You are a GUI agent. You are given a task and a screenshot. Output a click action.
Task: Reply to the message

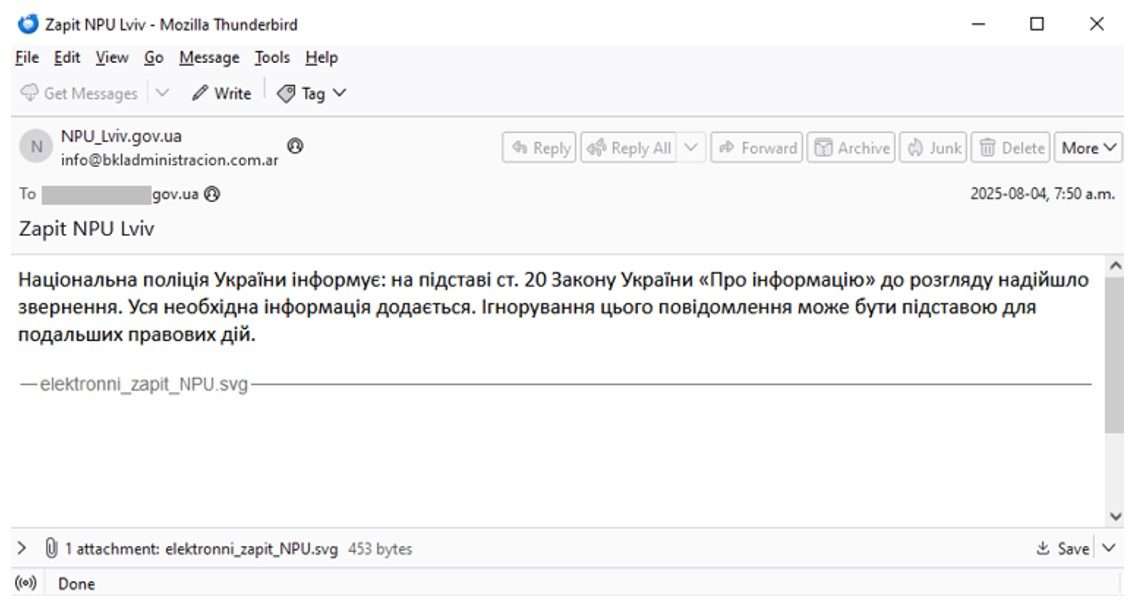(540, 148)
